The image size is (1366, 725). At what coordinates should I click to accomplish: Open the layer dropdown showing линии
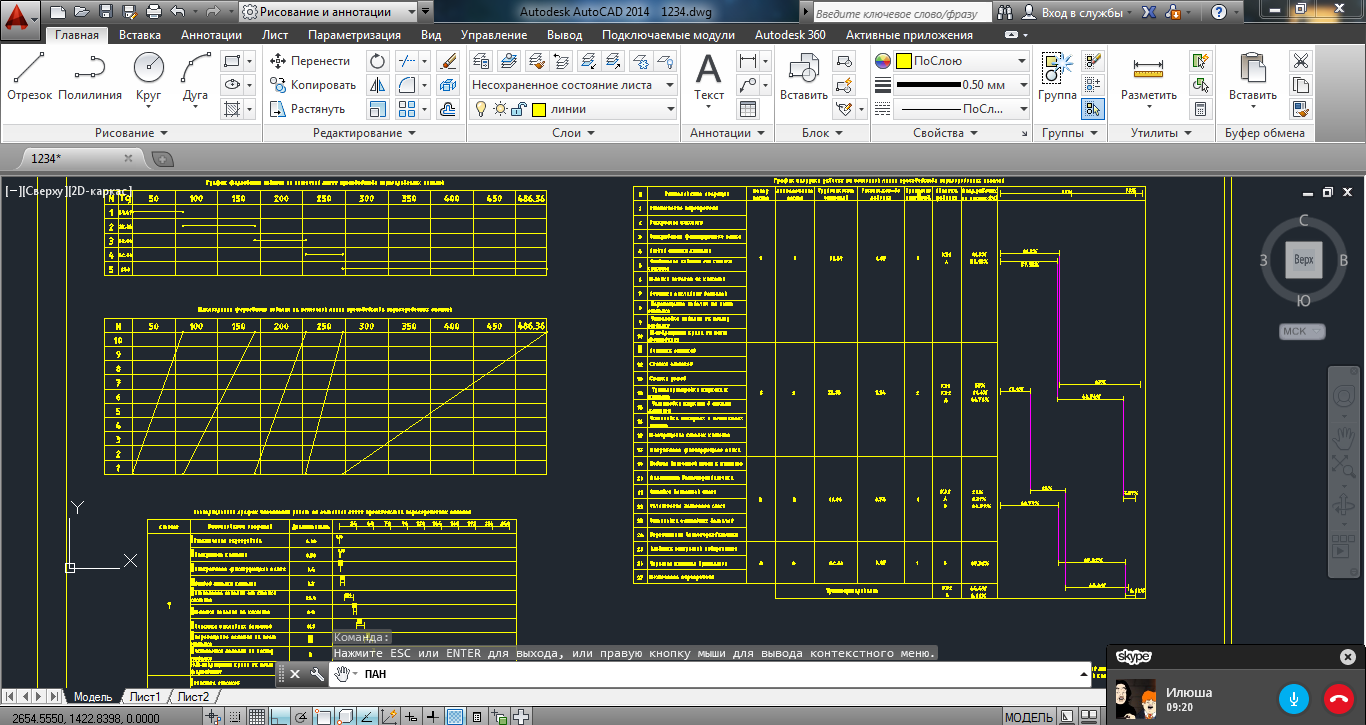coord(573,109)
